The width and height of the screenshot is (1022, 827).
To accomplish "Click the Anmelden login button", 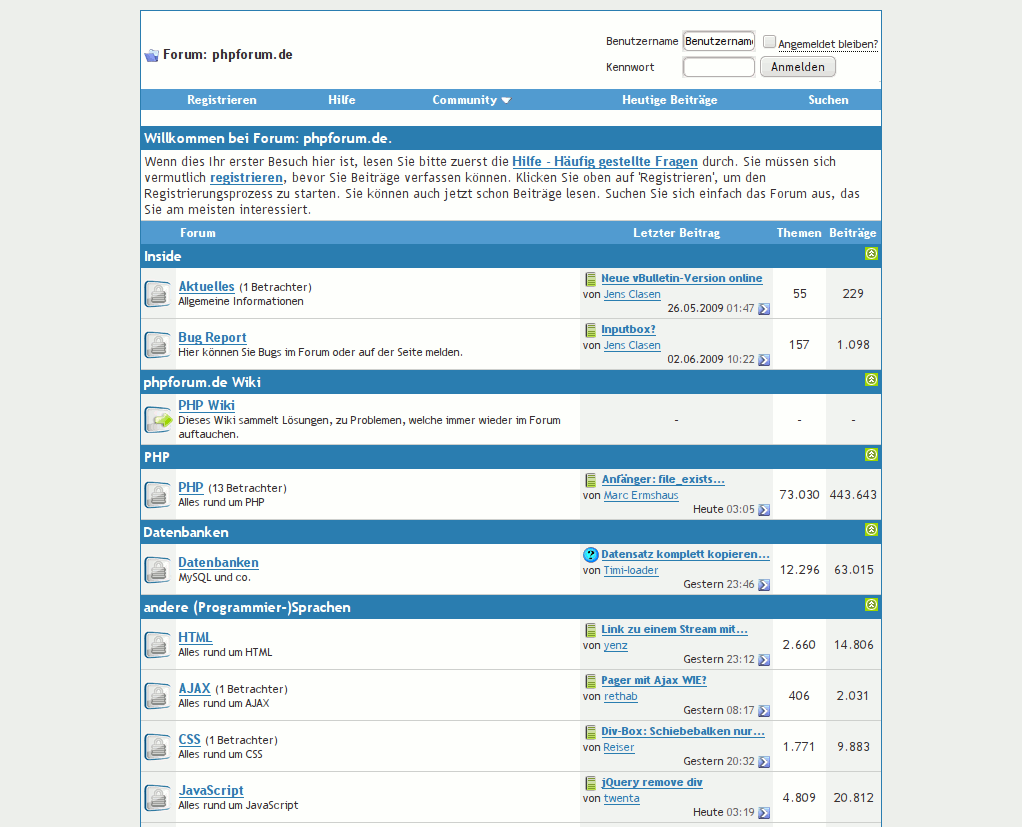I will pyautogui.click(x=798, y=66).
